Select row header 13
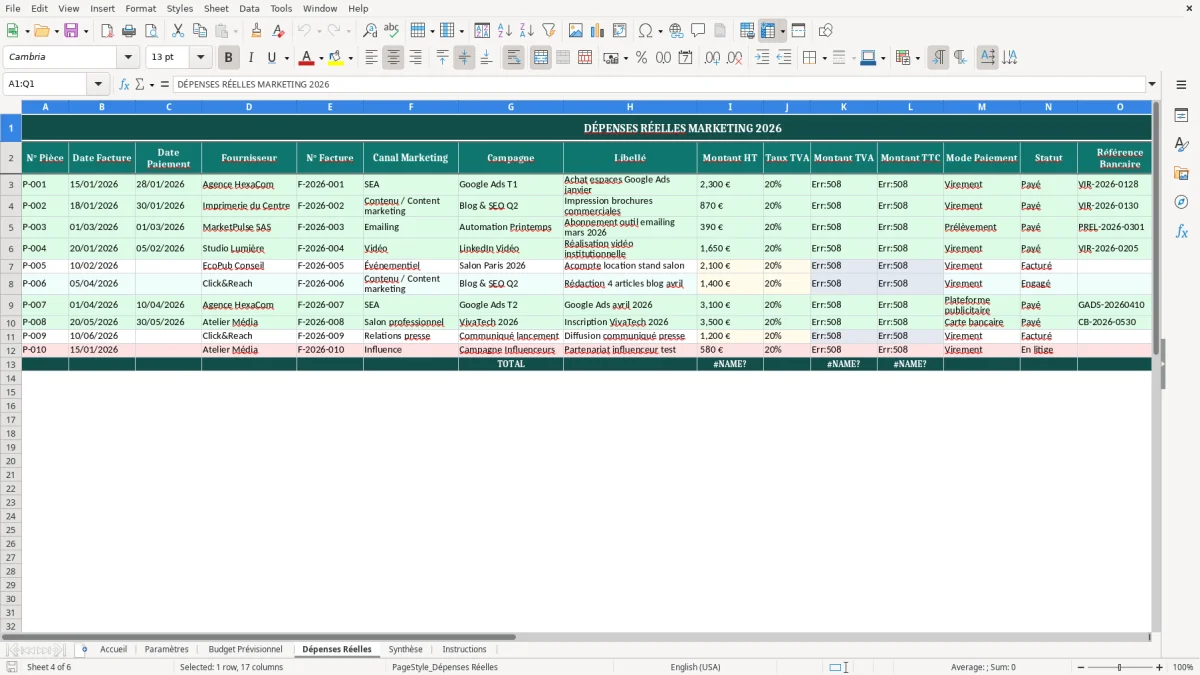 [x=11, y=364]
